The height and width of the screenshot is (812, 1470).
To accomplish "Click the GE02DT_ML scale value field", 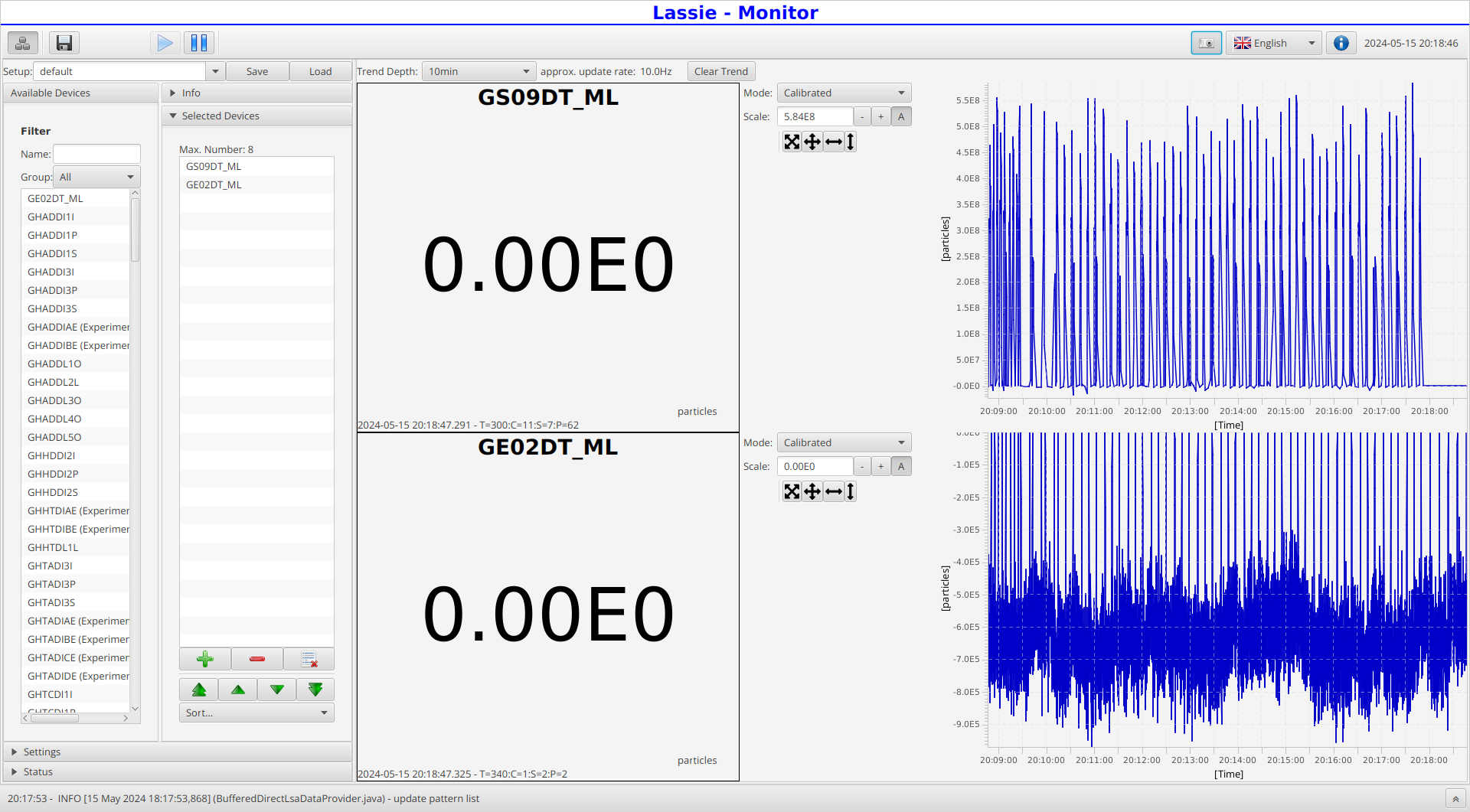I will tap(815, 466).
